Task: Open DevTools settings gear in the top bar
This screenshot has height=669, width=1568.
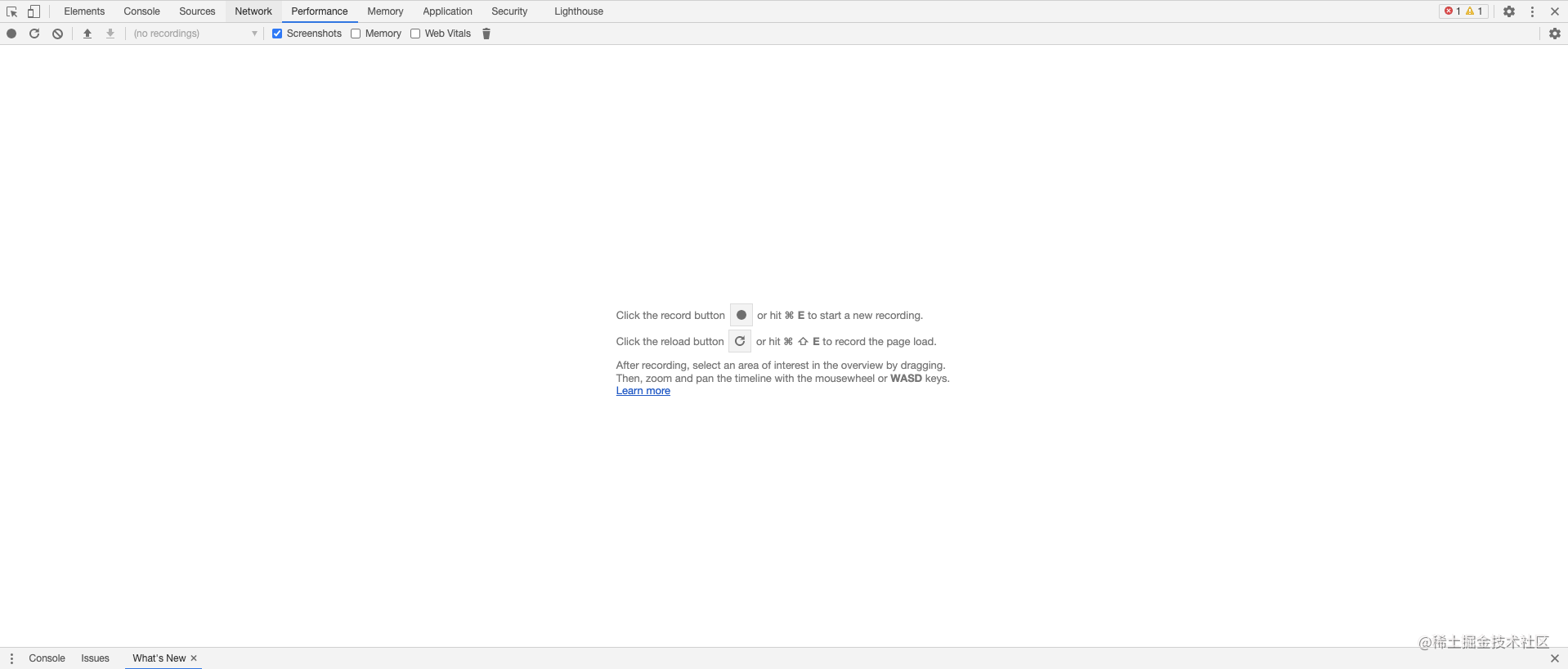Action: 1509,11
